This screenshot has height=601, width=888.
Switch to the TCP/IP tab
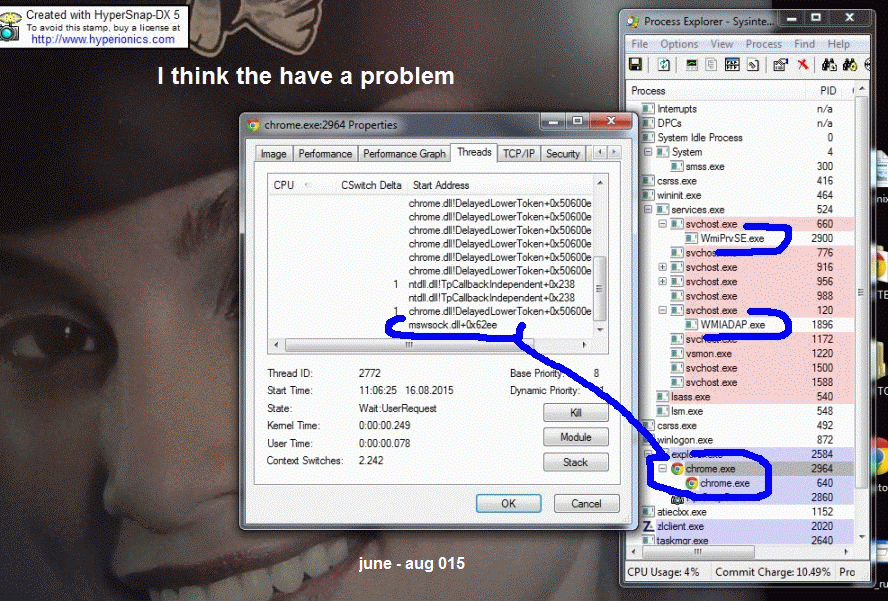point(519,154)
